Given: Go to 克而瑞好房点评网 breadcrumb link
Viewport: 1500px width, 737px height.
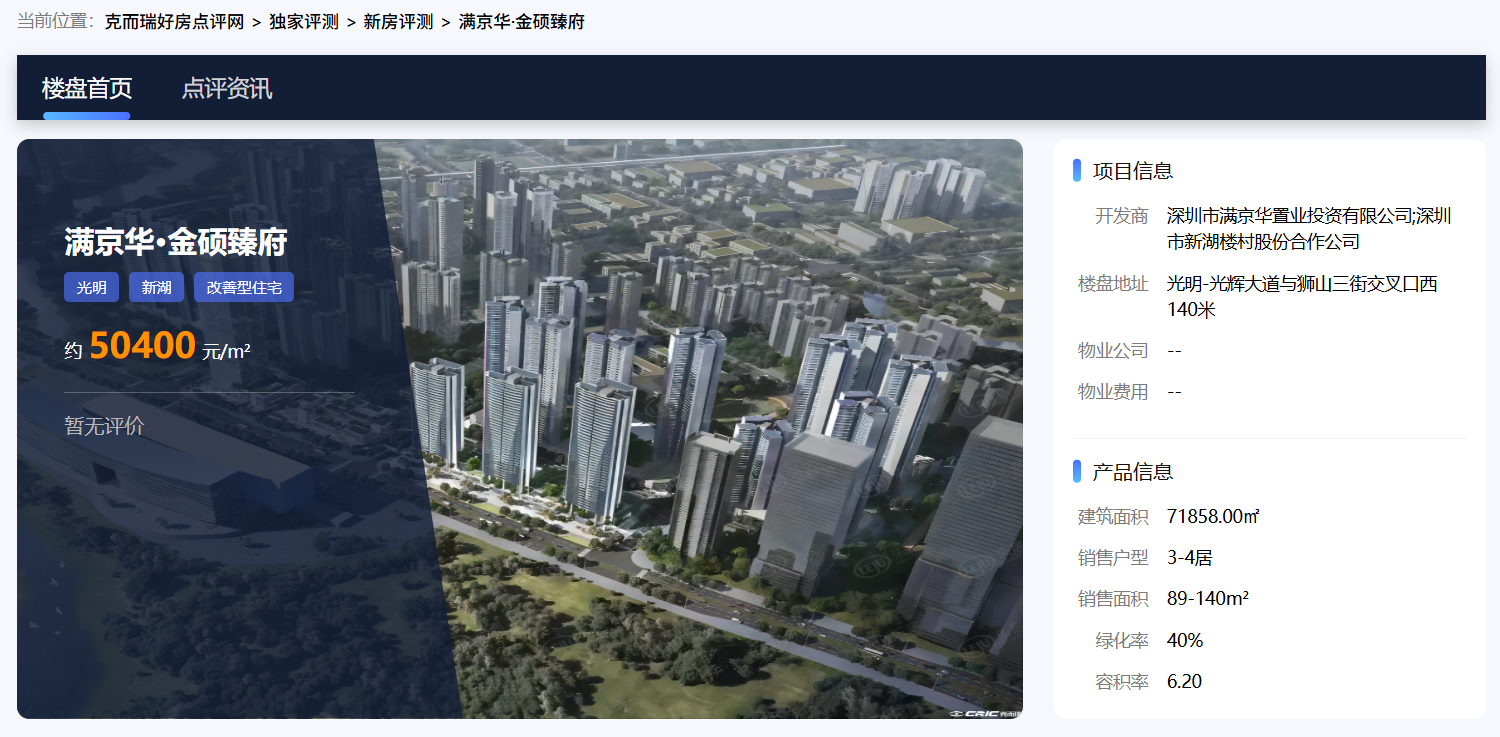Looking at the screenshot, I should tap(174, 21).
